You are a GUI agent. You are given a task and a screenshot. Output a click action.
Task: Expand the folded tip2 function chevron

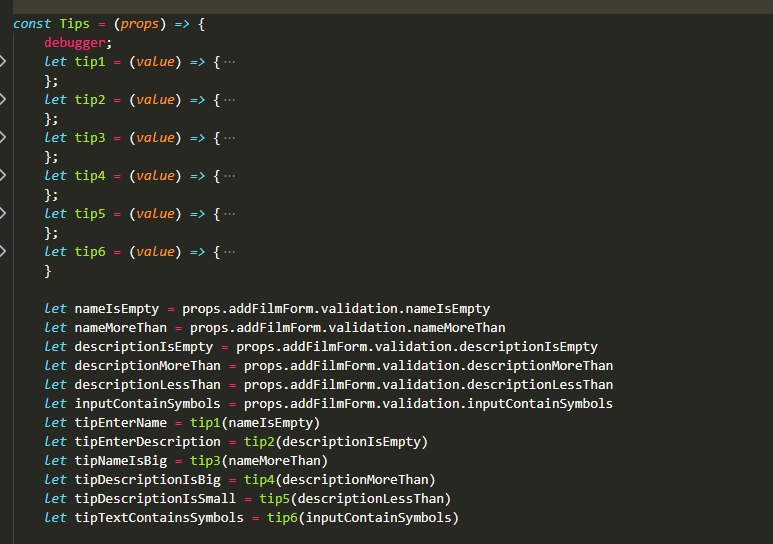pos(2,99)
